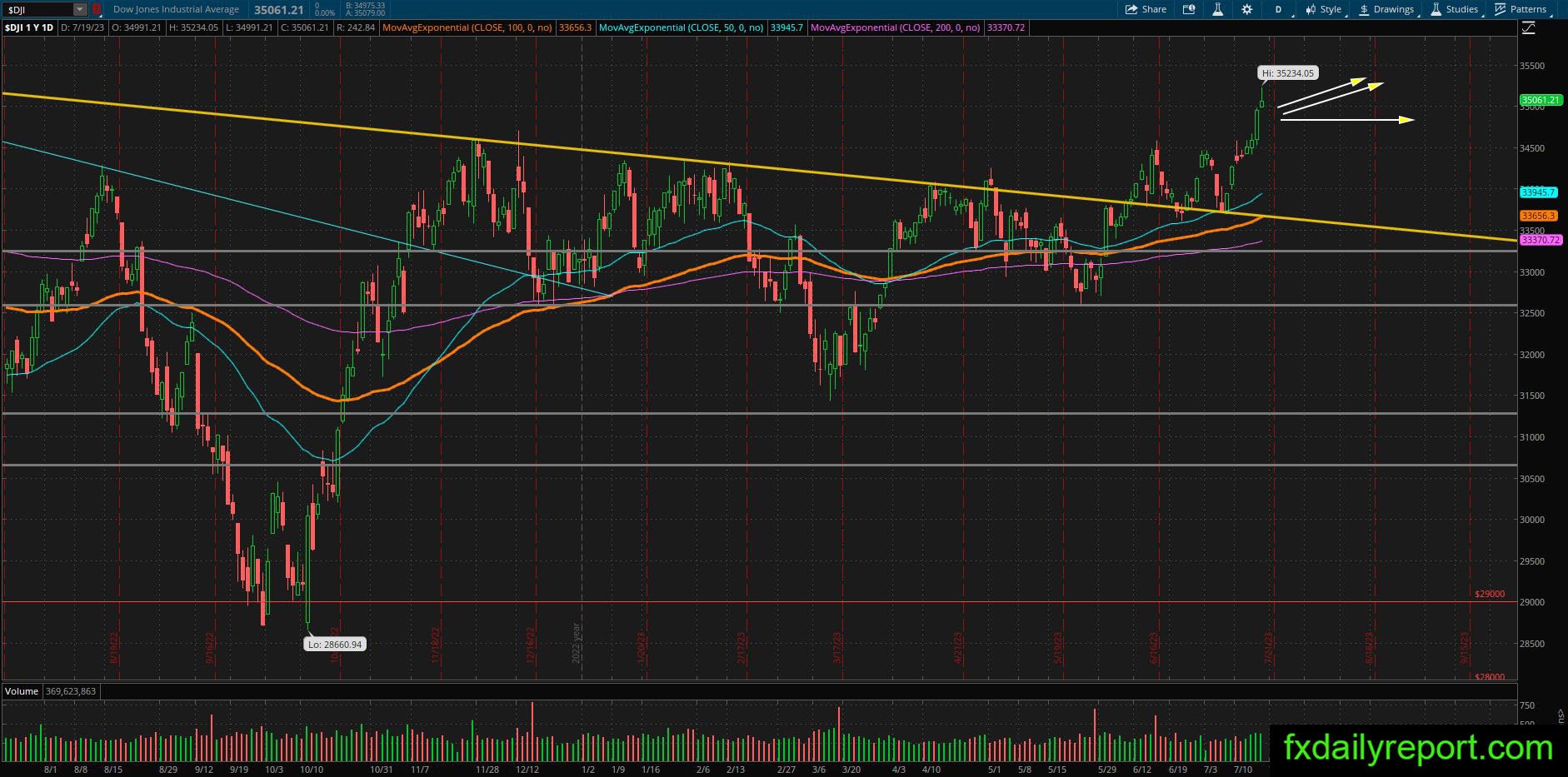The height and width of the screenshot is (777, 1568).
Task: Click the 10/31 date axis label
Action: coord(381,770)
